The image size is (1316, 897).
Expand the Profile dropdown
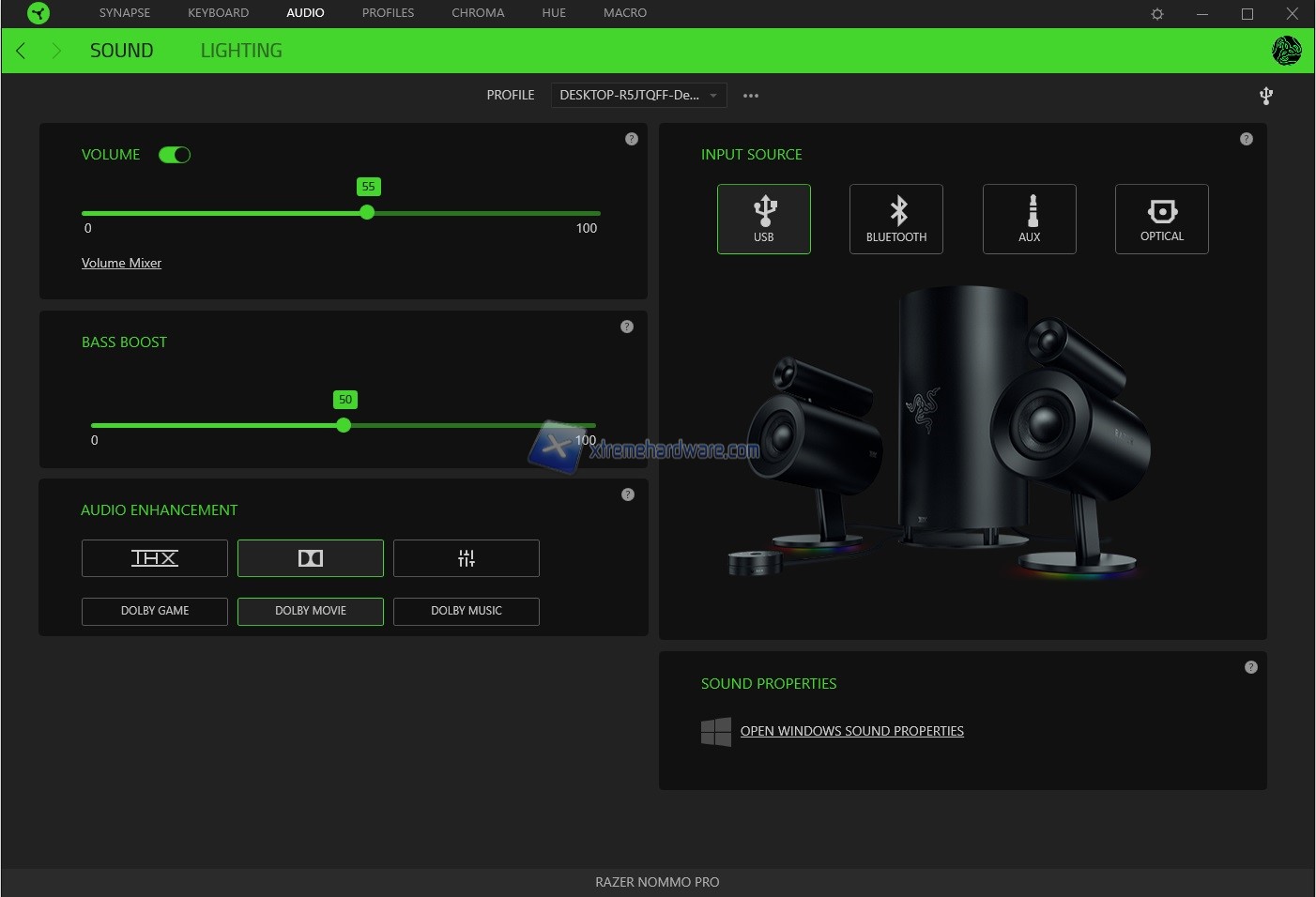coord(638,95)
